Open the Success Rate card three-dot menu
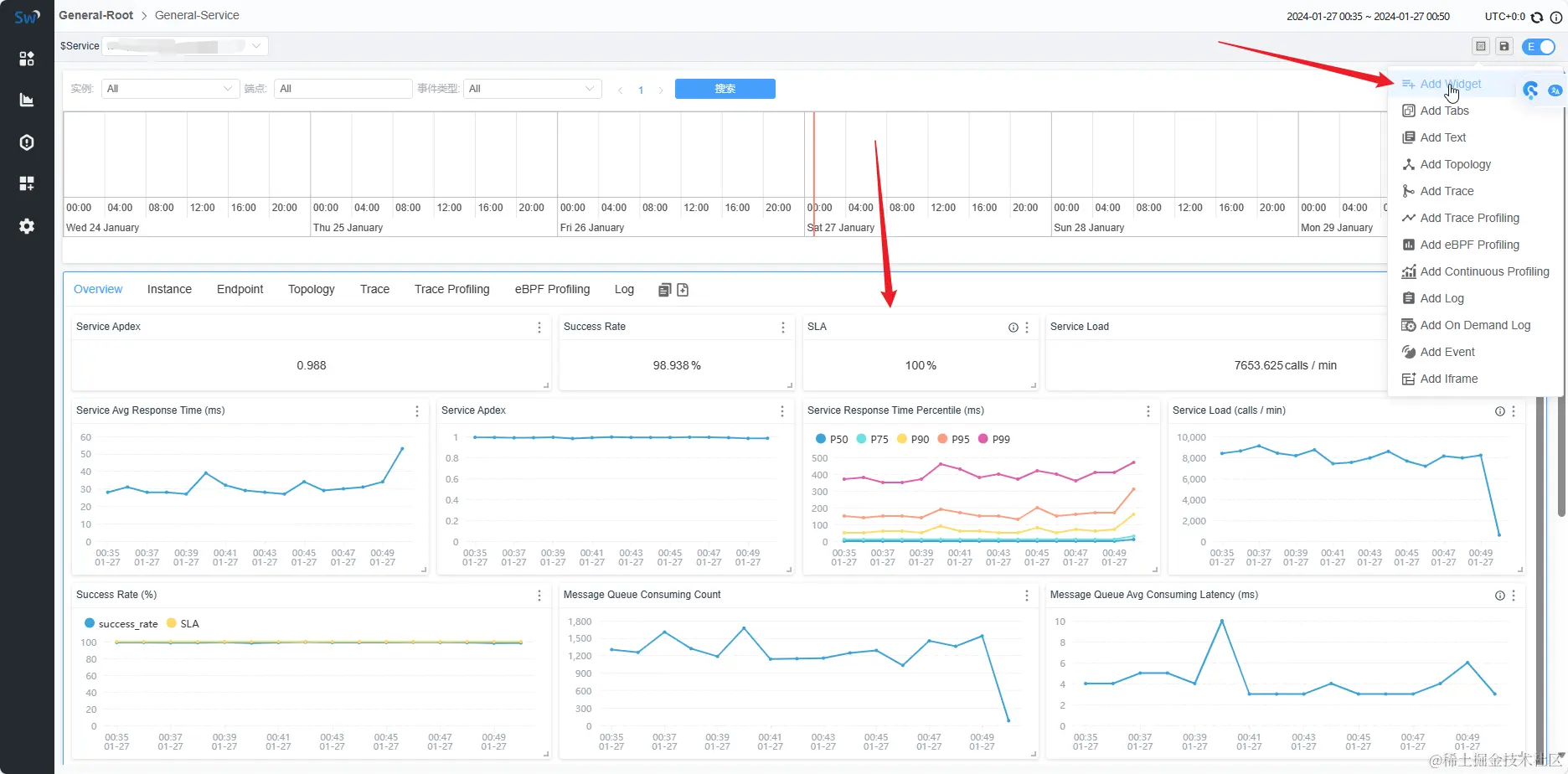The height and width of the screenshot is (774, 1568). click(783, 328)
